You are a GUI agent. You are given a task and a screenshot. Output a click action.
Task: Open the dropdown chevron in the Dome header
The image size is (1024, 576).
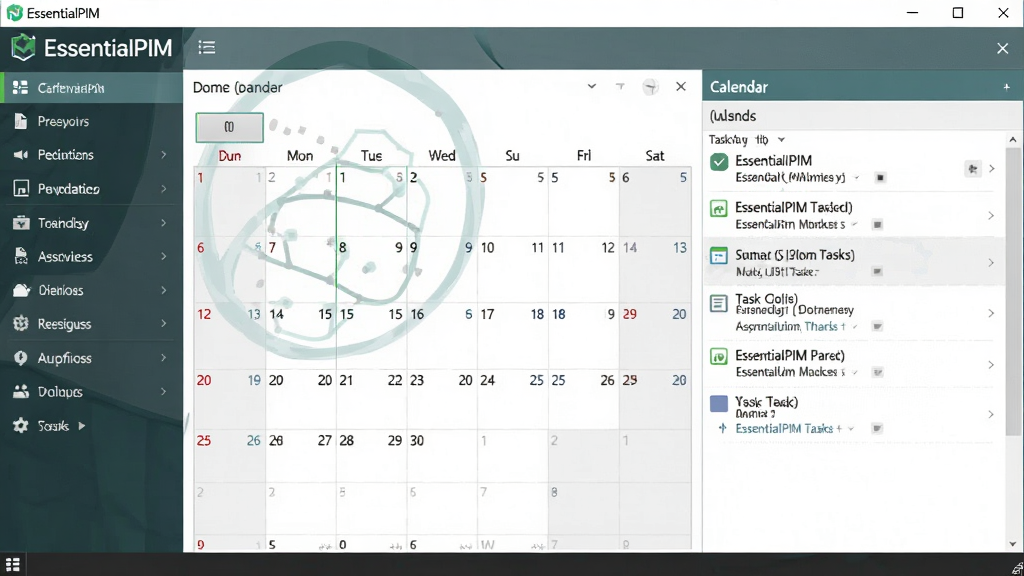click(592, 86)
